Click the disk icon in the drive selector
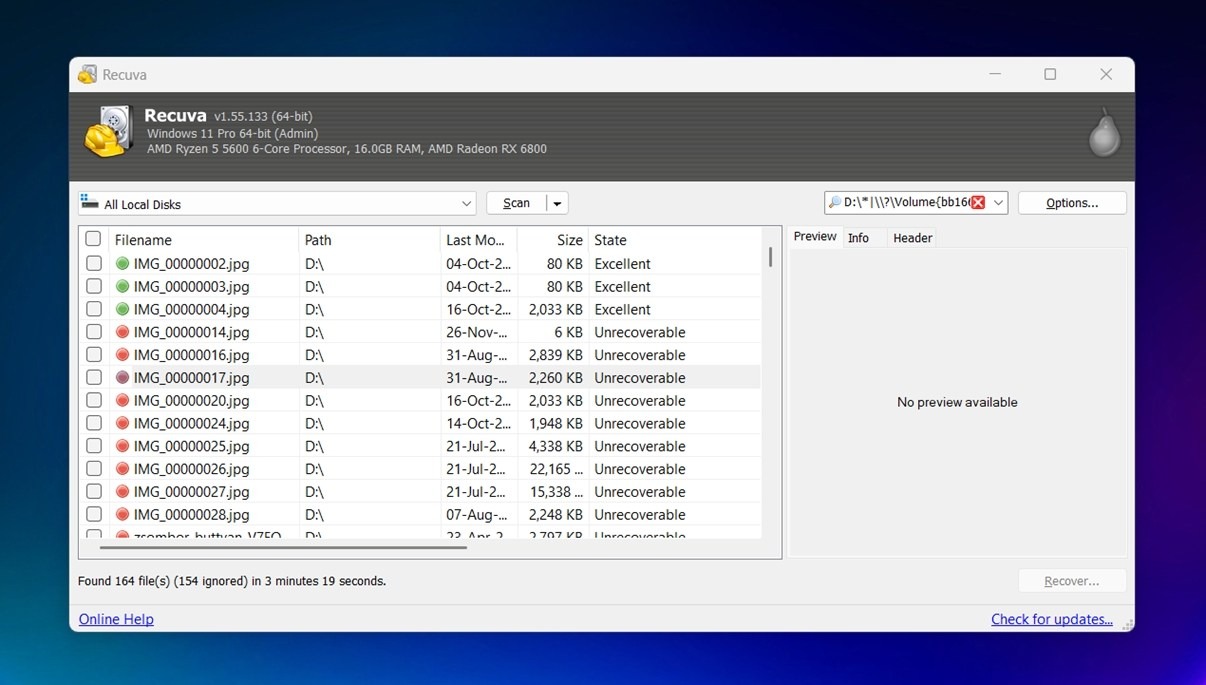This screenshot has height=685, width=1206. 90,202
